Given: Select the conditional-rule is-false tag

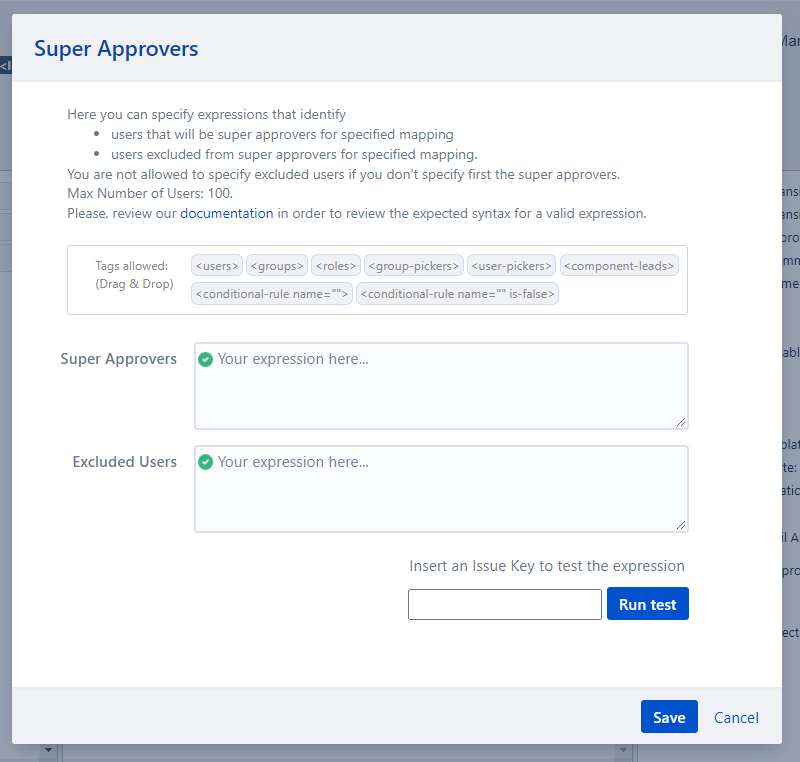Looking at the screenshot, I should tap(457, 294).
